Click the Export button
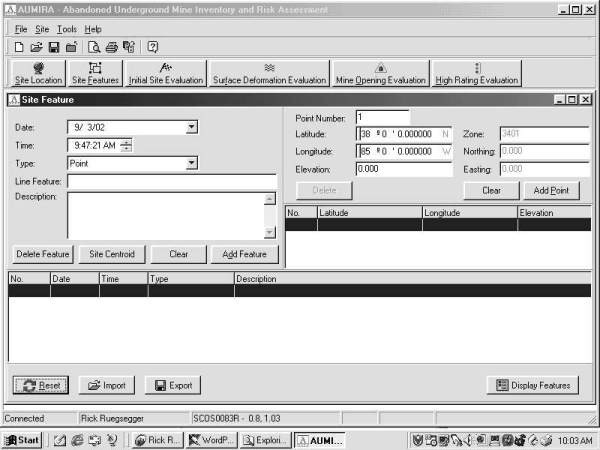Image resolution: width=600 pixels, height=450 pixels. pyautogui.click(x=172, y=385)
